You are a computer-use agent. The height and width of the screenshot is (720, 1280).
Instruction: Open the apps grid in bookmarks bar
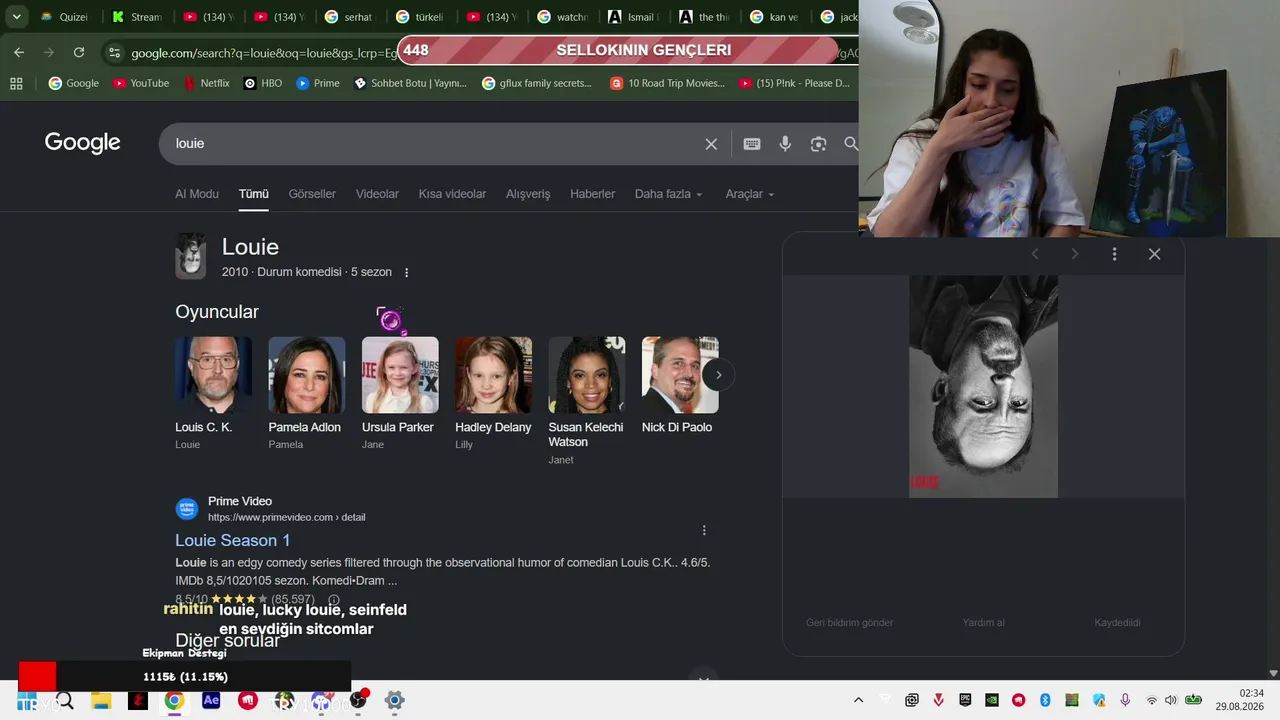point(16,83)
